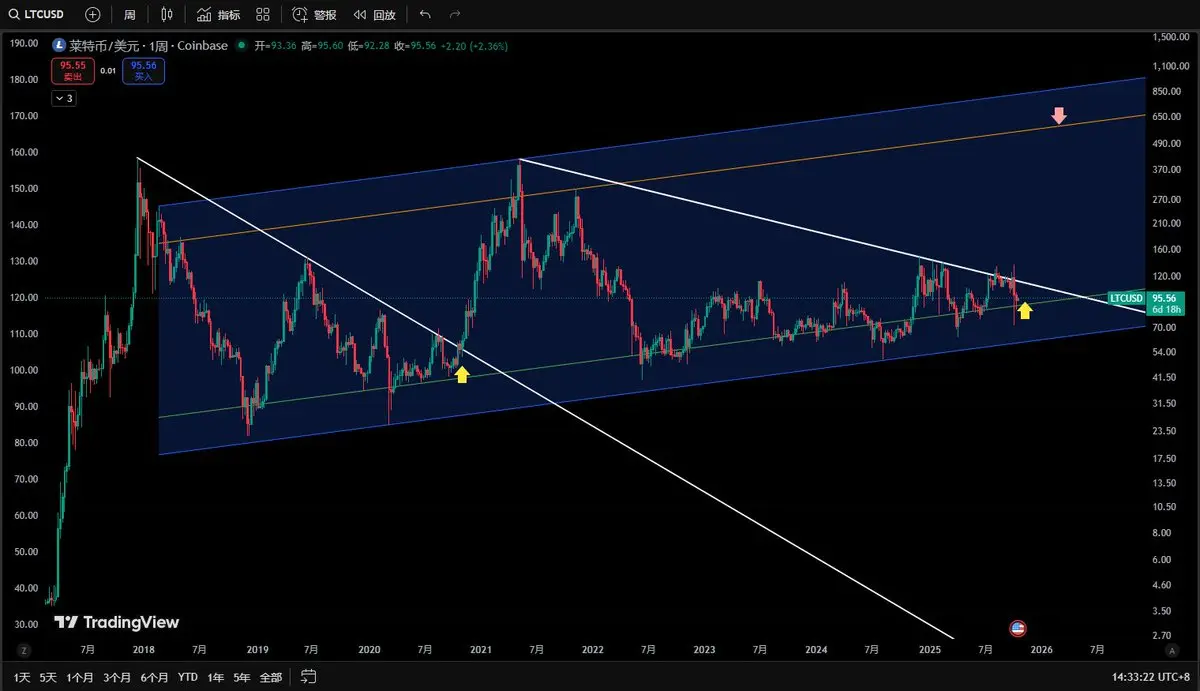Screen dimensions: 1200x691
Task: Click the green market status dot
Action: coord(243,46)
